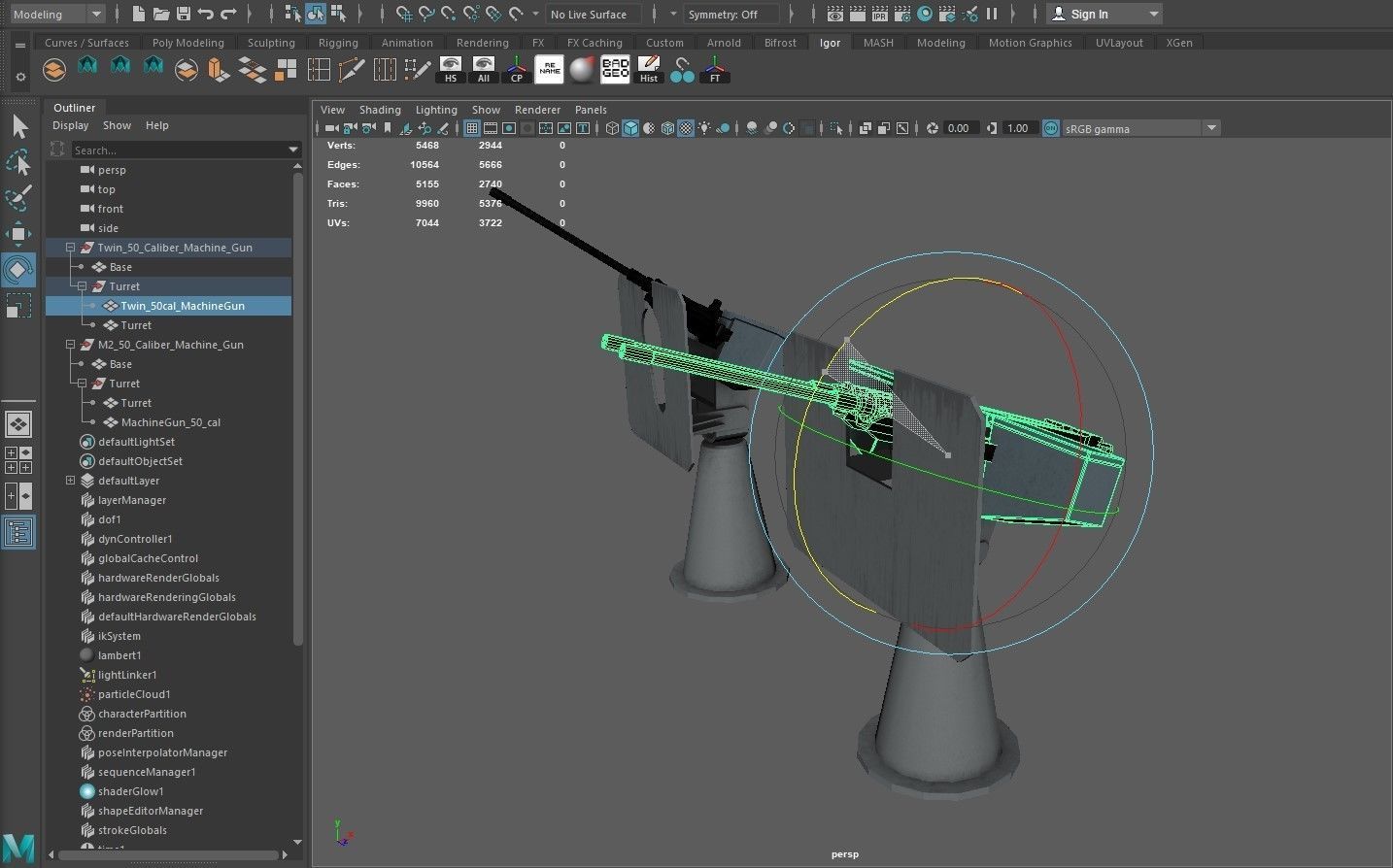Open the viewport Renderer menu

point(537,110)
